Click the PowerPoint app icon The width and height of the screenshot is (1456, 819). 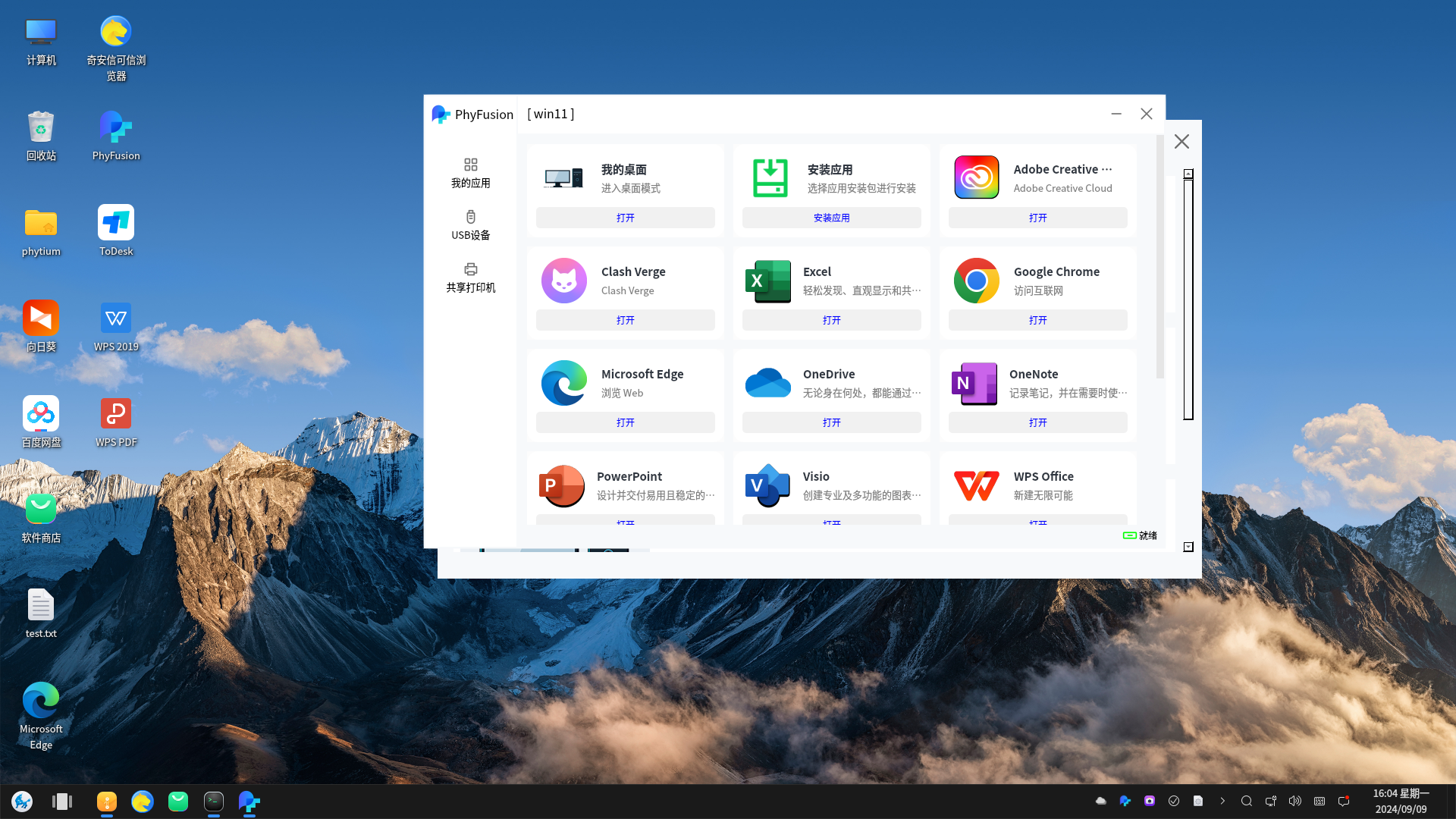562,485
